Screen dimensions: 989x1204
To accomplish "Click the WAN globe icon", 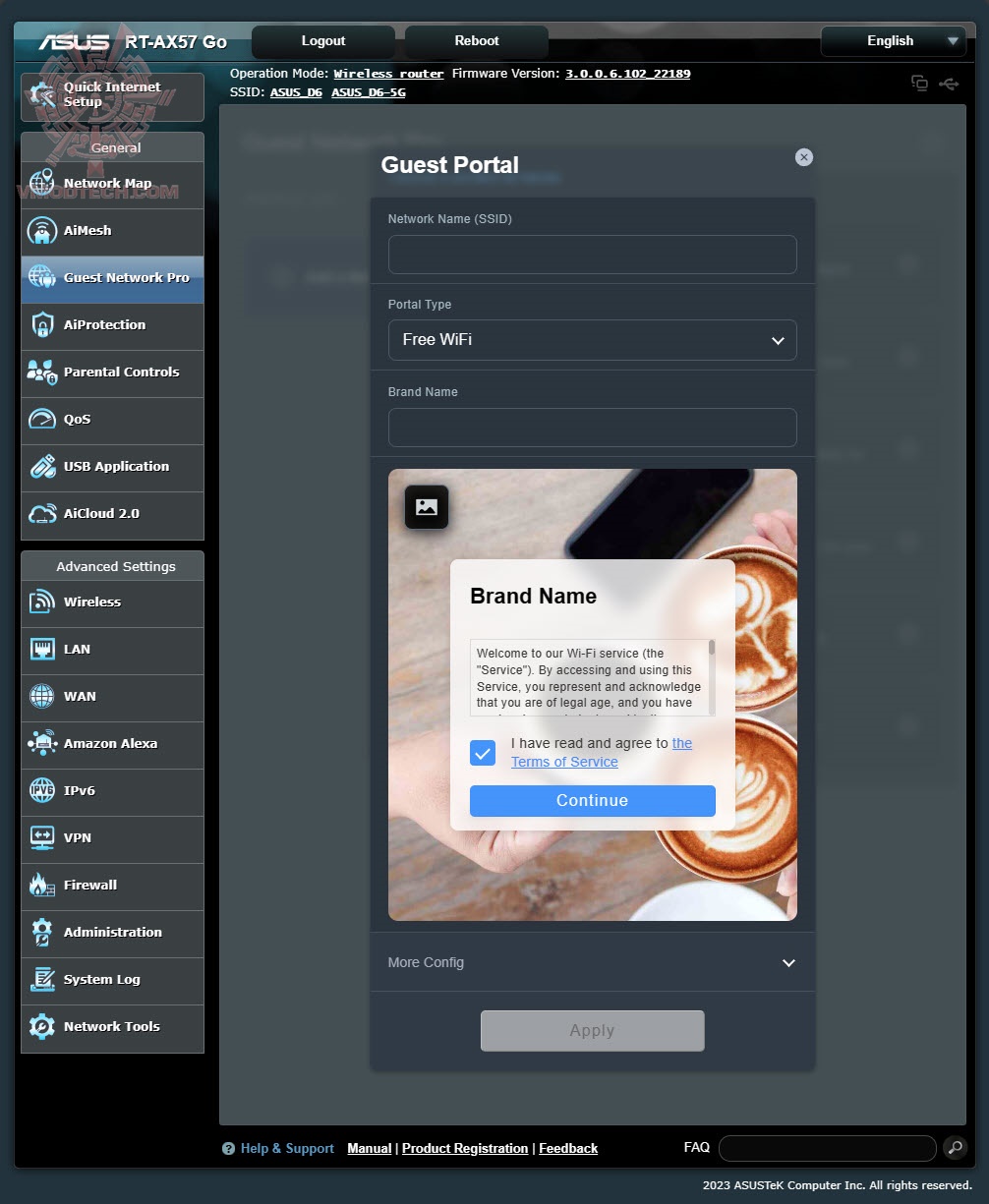I will click(x=42, y=696).
